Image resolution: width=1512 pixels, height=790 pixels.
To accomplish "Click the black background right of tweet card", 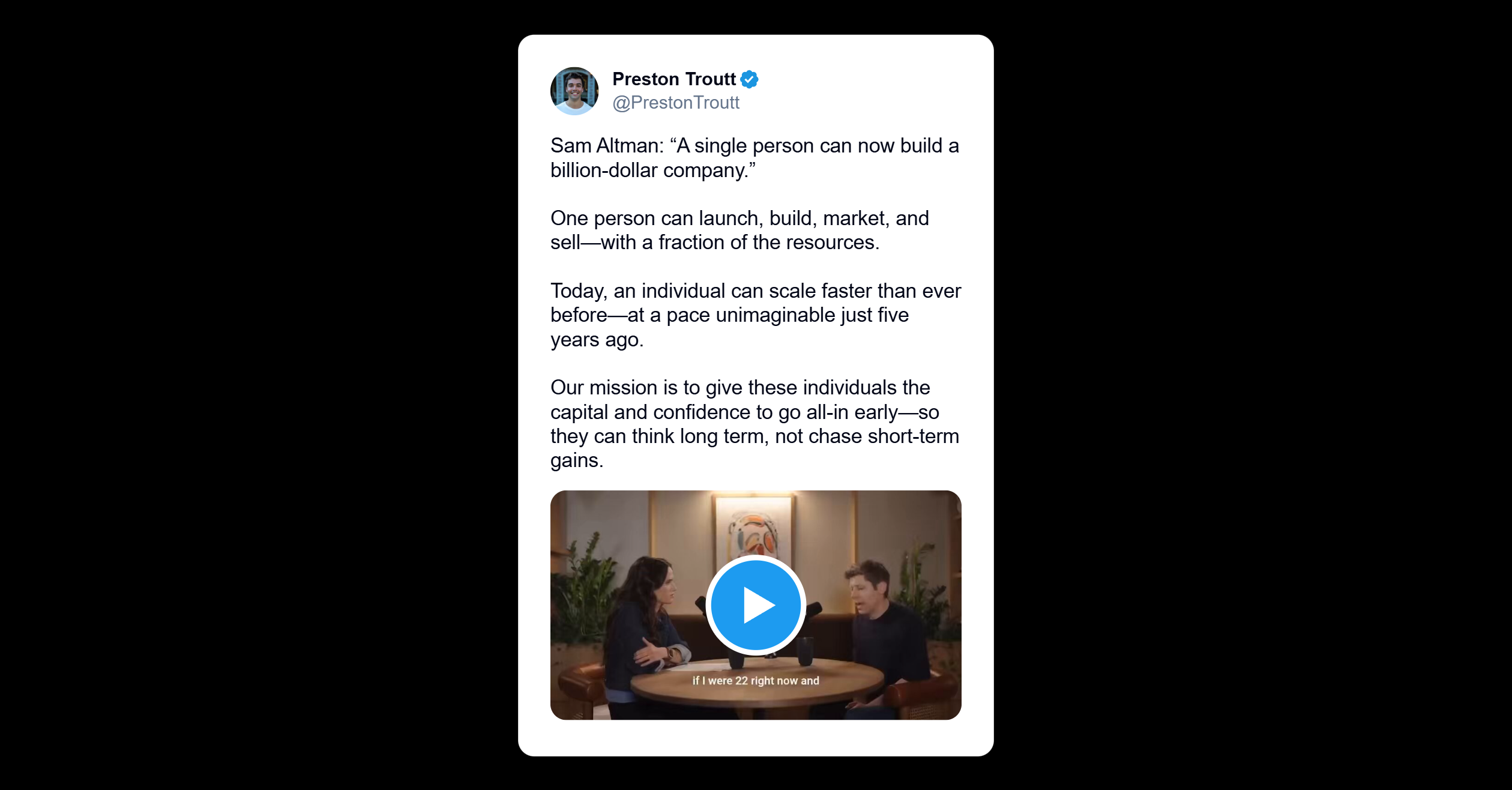I will pos(1253,395).
